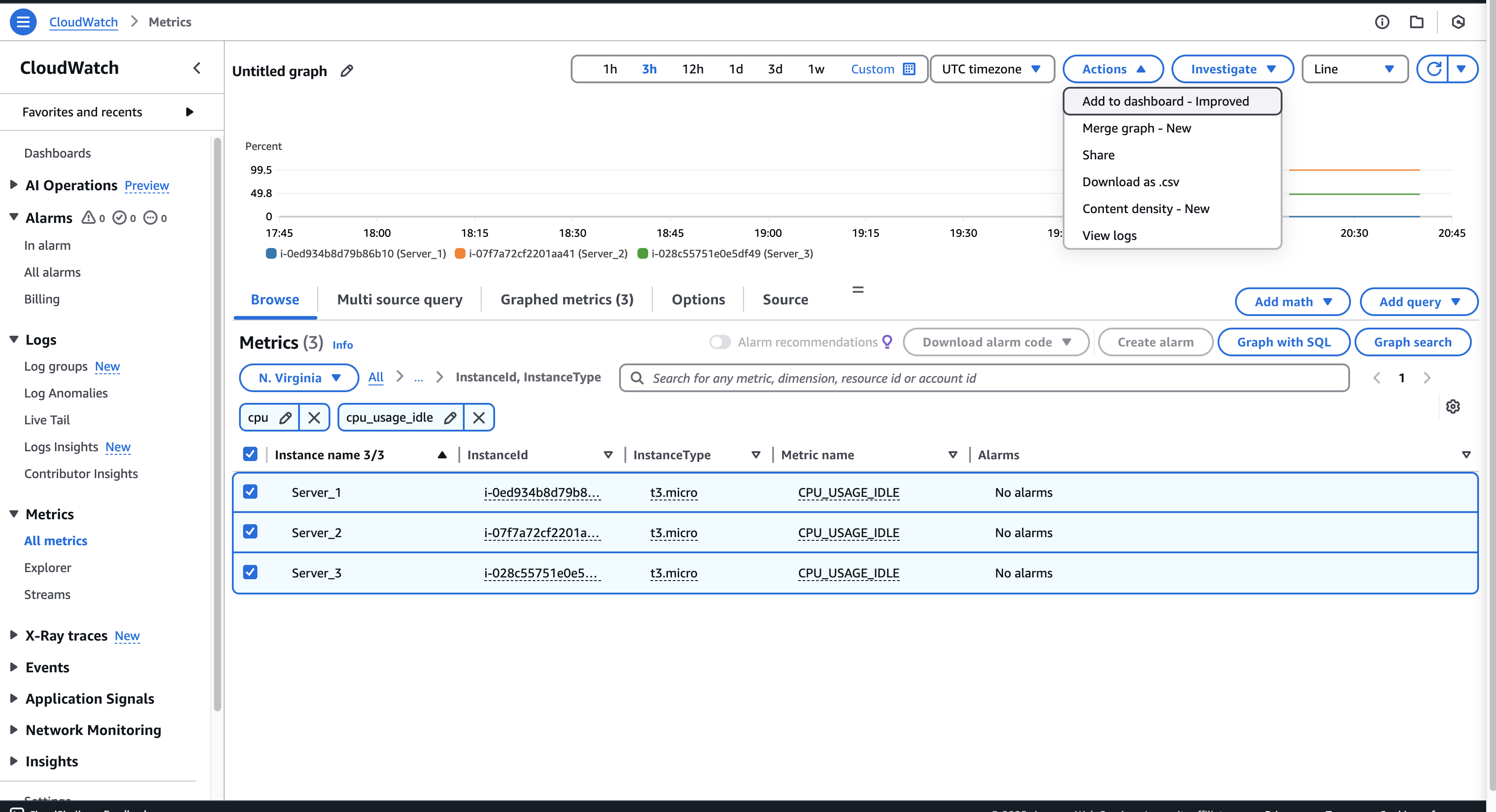
Task: Switch to Multi source query tab
Action: point(400,300)
